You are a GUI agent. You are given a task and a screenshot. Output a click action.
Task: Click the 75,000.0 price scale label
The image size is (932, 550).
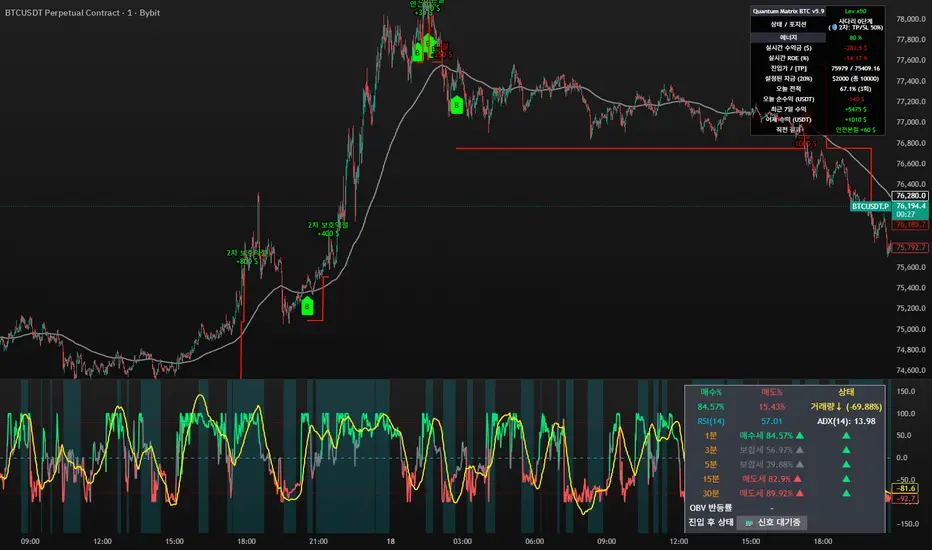911,329
